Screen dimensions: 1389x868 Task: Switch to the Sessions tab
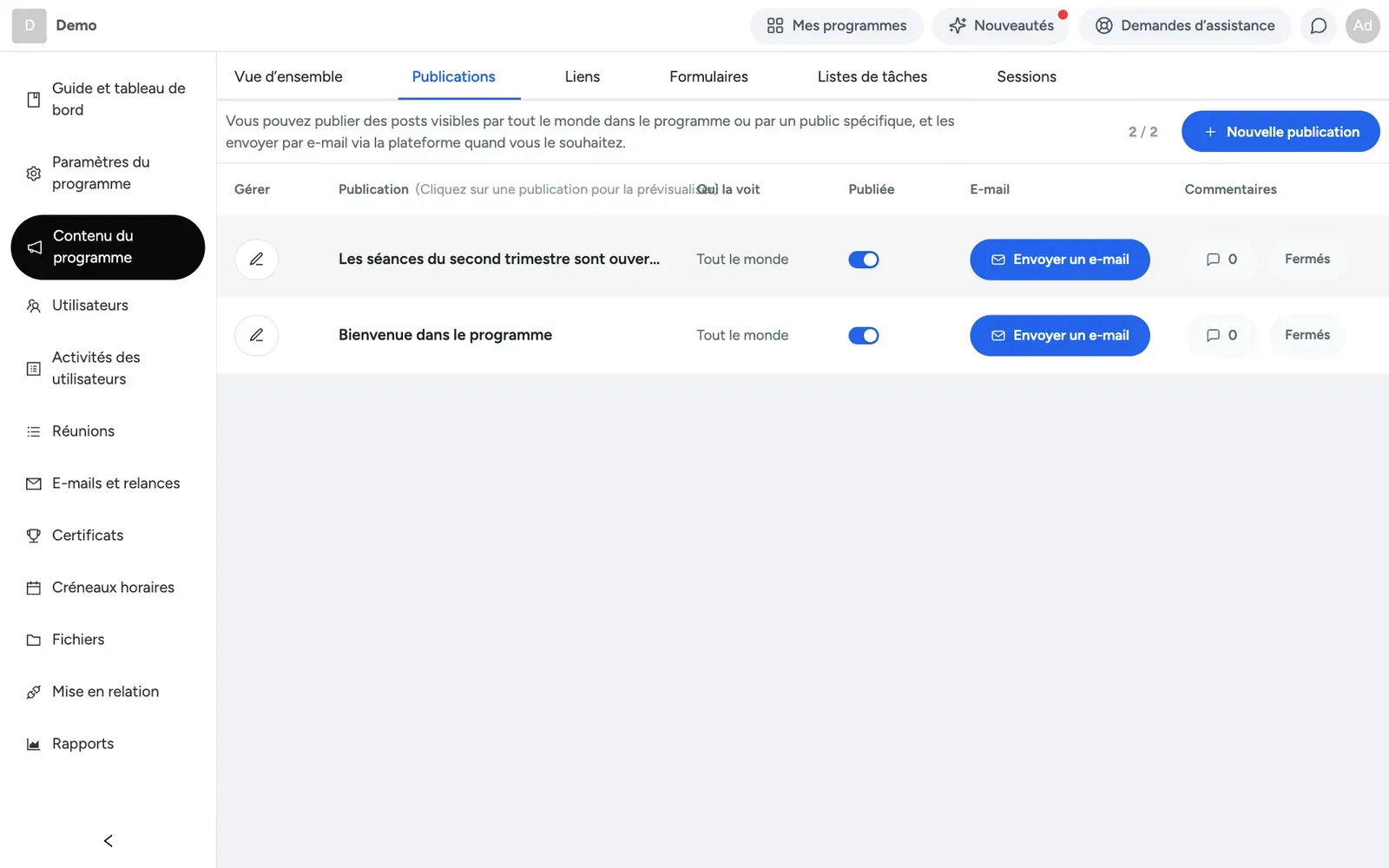pyautogui.click(x=1026, y=76)
